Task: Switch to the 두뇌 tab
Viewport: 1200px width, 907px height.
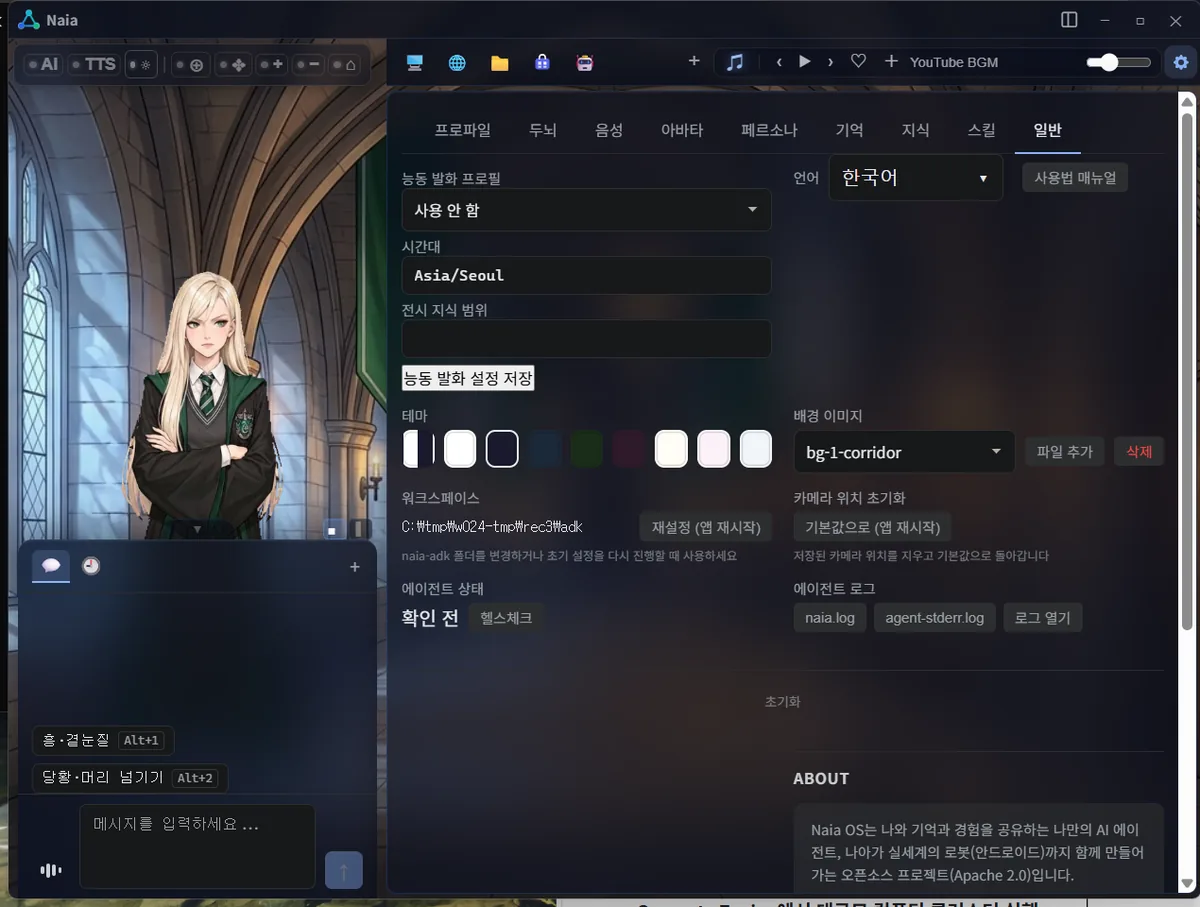Action: pyautogui.click(x=543, y=130)
